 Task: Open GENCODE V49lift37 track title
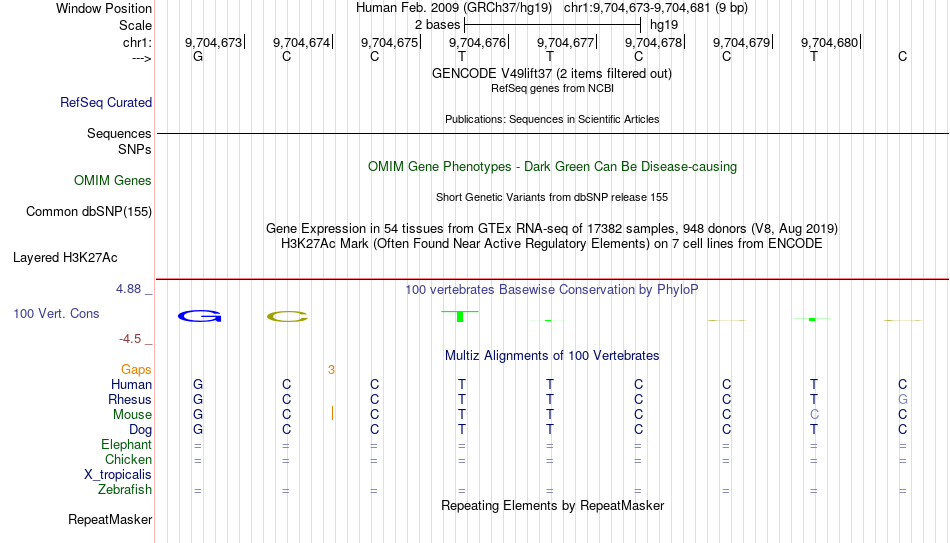pyautogui.click(x=551, y=74)
